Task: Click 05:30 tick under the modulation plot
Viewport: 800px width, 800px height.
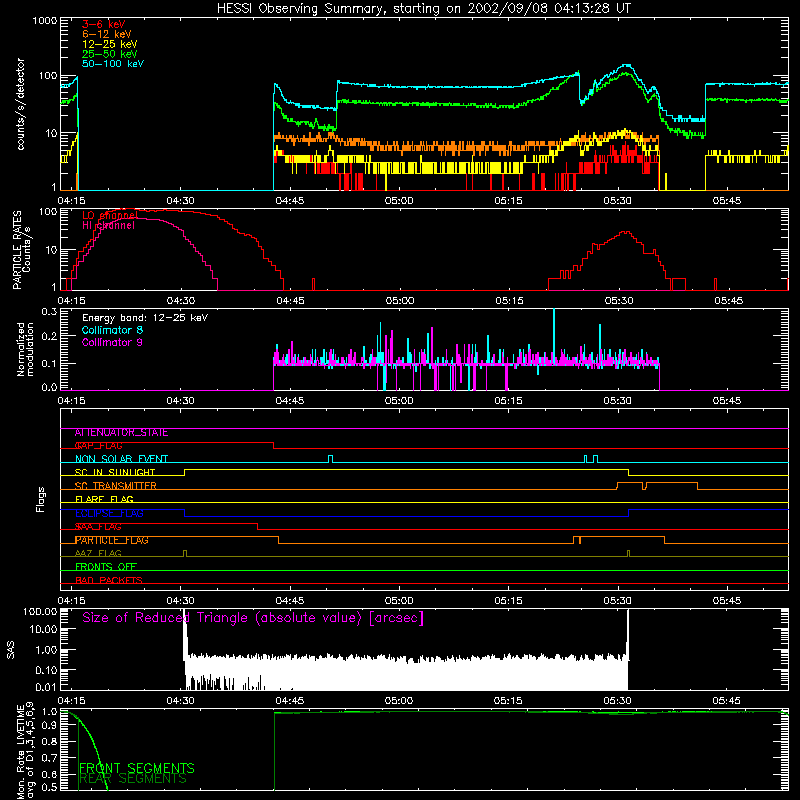Action: tap(618, 401)
